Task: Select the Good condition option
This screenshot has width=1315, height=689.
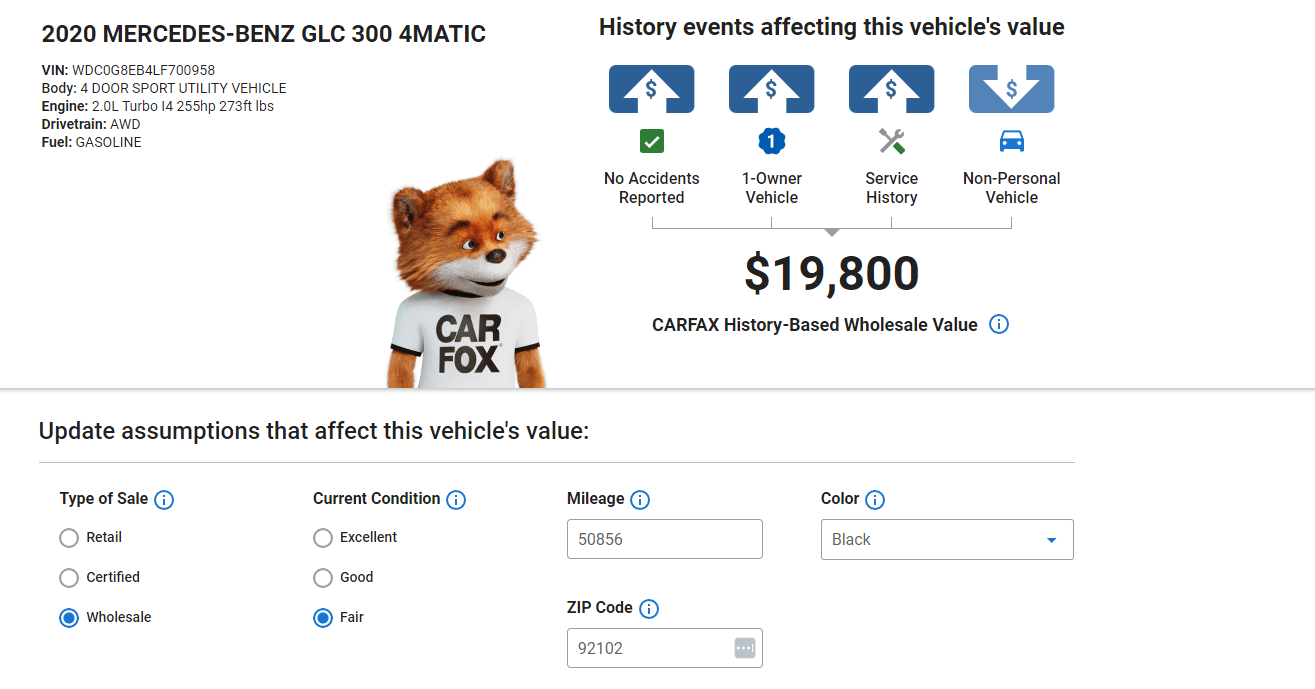Action: pyautogui.click(x=323, y=577)
